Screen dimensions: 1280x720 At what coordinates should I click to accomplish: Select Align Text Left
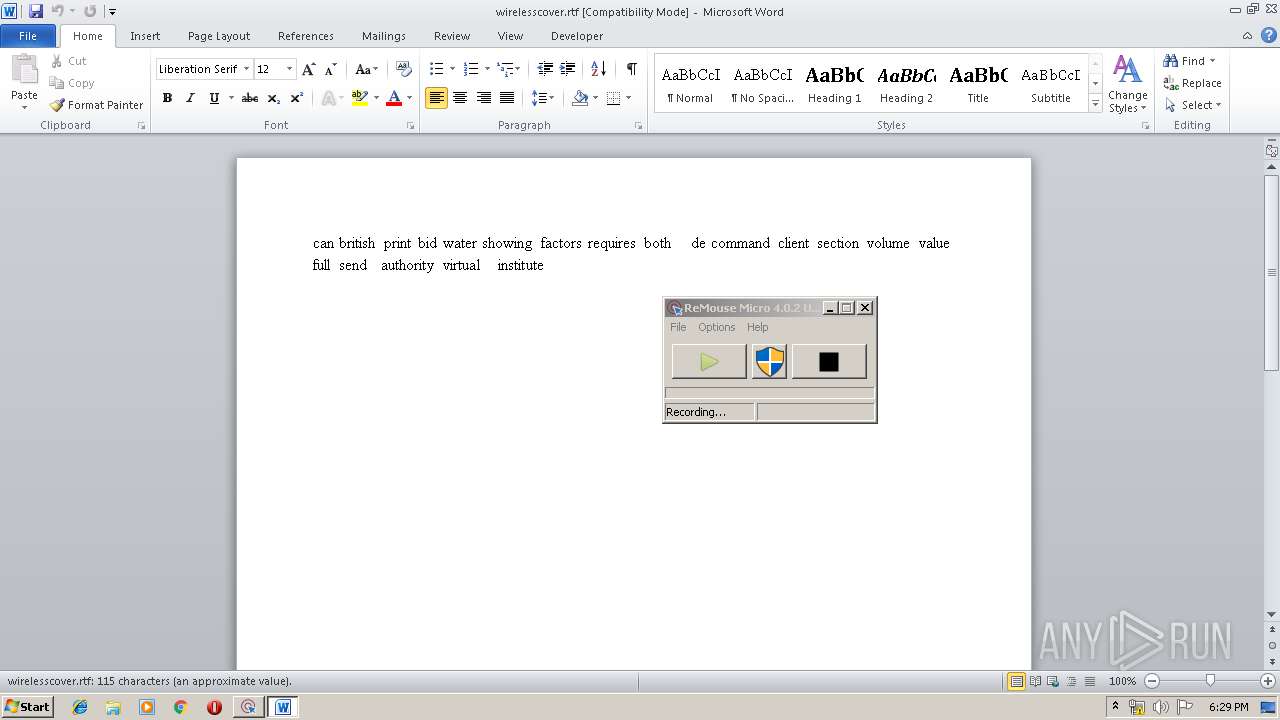pyautogui.click(x=436, y=98)
